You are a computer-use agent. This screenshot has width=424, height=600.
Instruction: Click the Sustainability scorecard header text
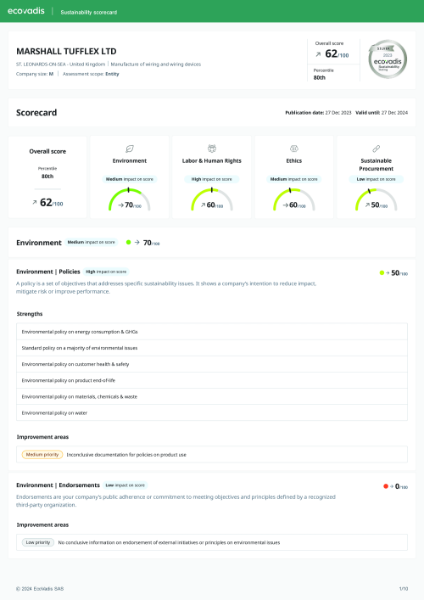pyautogui.click(x=89, y=12)
